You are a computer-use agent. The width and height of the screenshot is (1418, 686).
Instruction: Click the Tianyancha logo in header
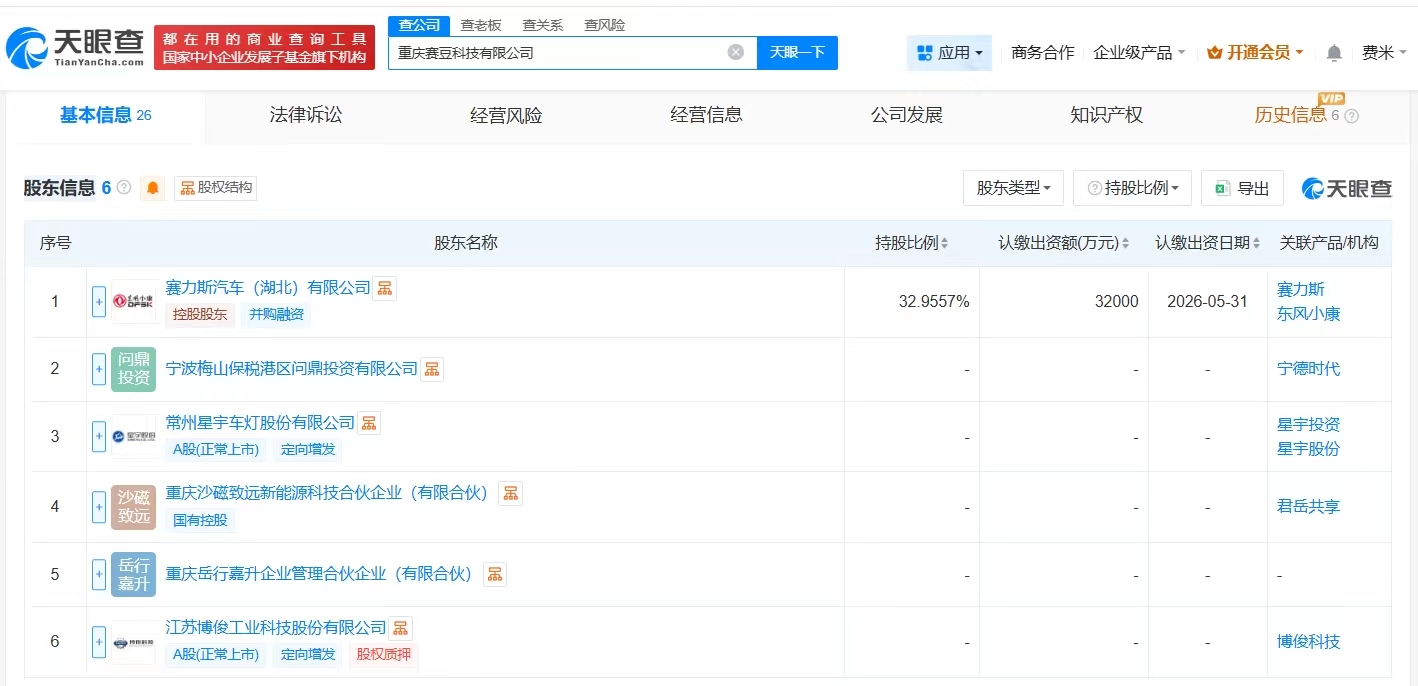(74, 48)
